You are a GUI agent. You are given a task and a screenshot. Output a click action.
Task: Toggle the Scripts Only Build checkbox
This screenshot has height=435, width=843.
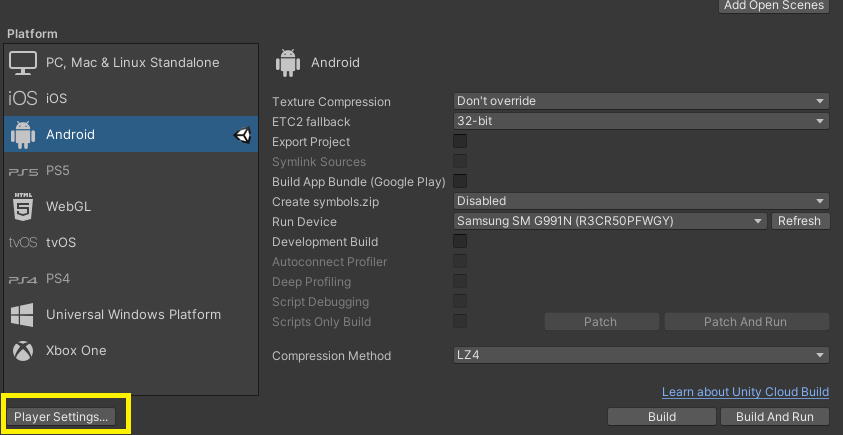tap(460, 322)
